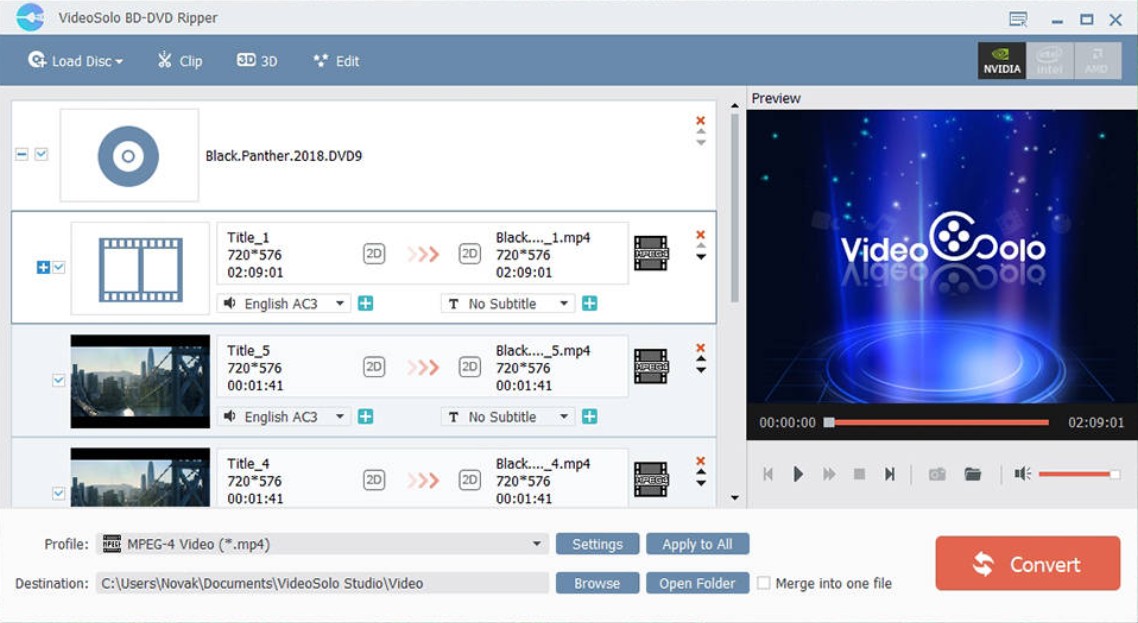Remove Title_5 with its red X icon
The height and width of the screenshot is (623, 1138).
click(700, 348)
